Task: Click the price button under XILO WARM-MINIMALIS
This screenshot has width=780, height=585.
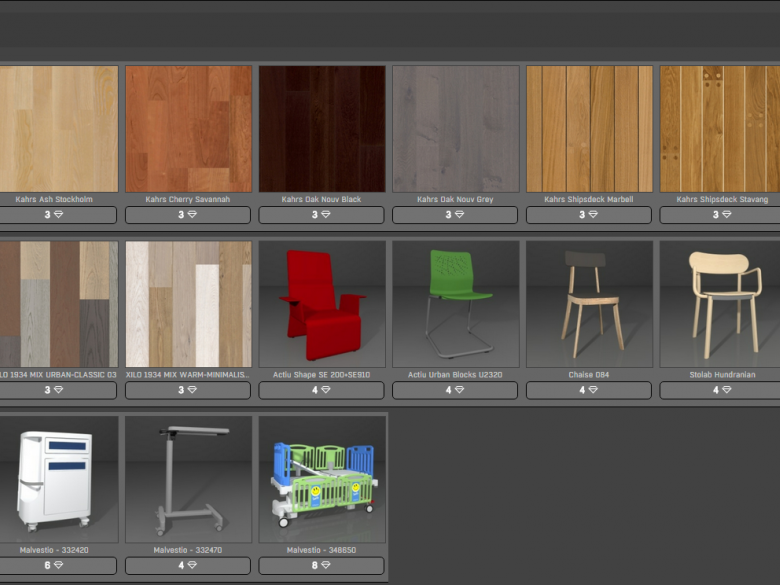Action: tap(188, 390)
